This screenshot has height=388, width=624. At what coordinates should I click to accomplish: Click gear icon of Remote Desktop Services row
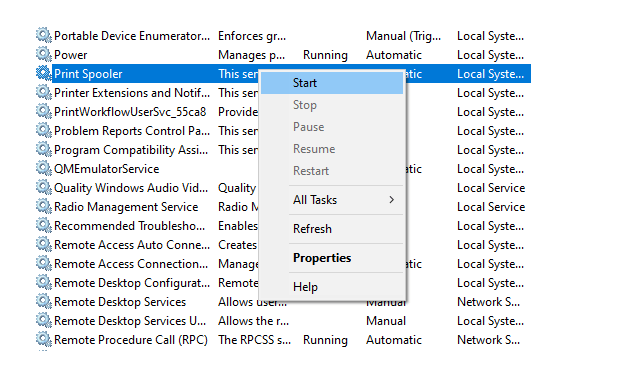(44, 302)
